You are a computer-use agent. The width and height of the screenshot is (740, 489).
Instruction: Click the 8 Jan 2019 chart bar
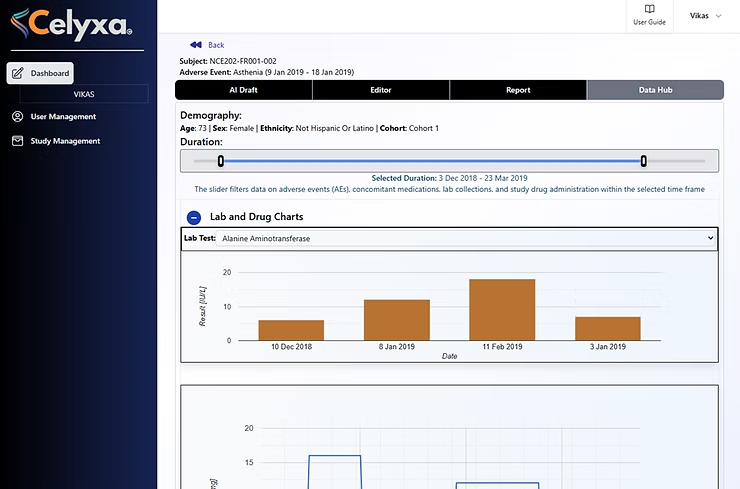pyautogui.click(x=396, y=319)
